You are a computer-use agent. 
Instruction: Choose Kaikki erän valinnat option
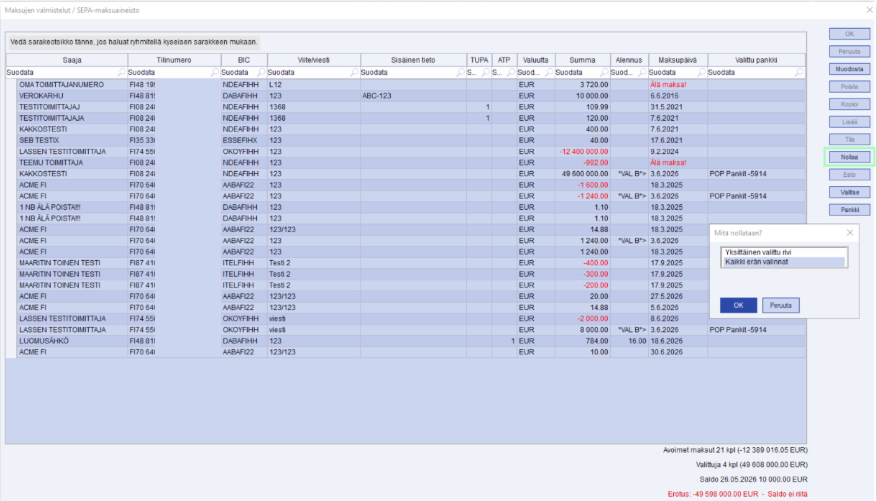pos(784,262)
